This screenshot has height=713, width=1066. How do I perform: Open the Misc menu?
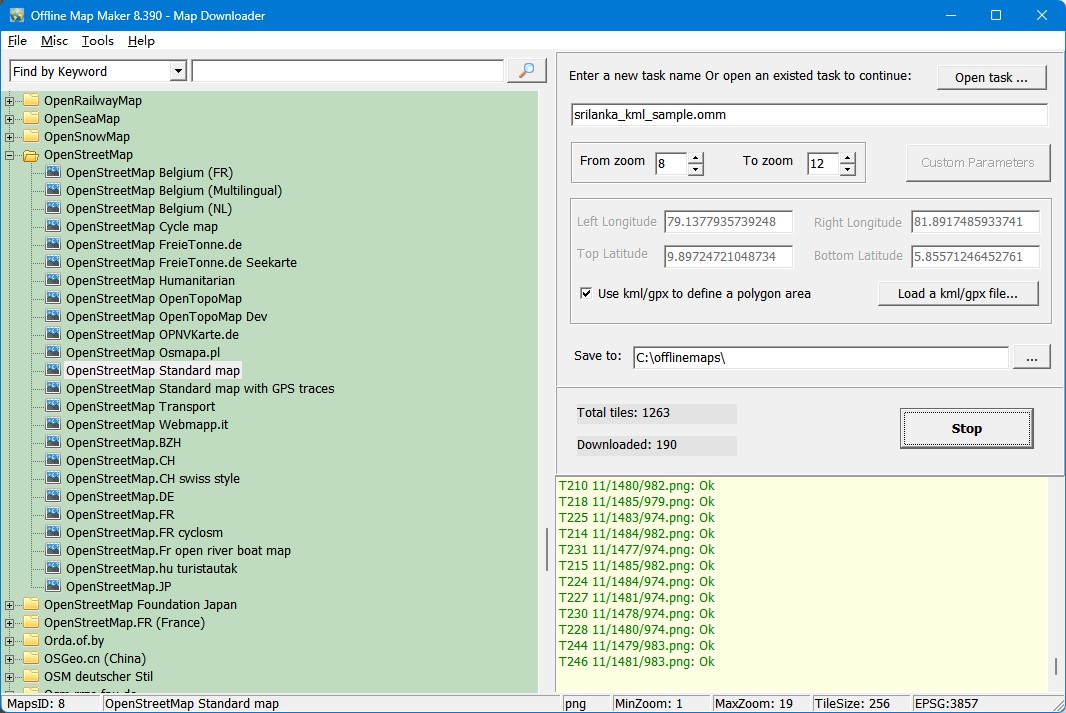[x=54, y=41]
